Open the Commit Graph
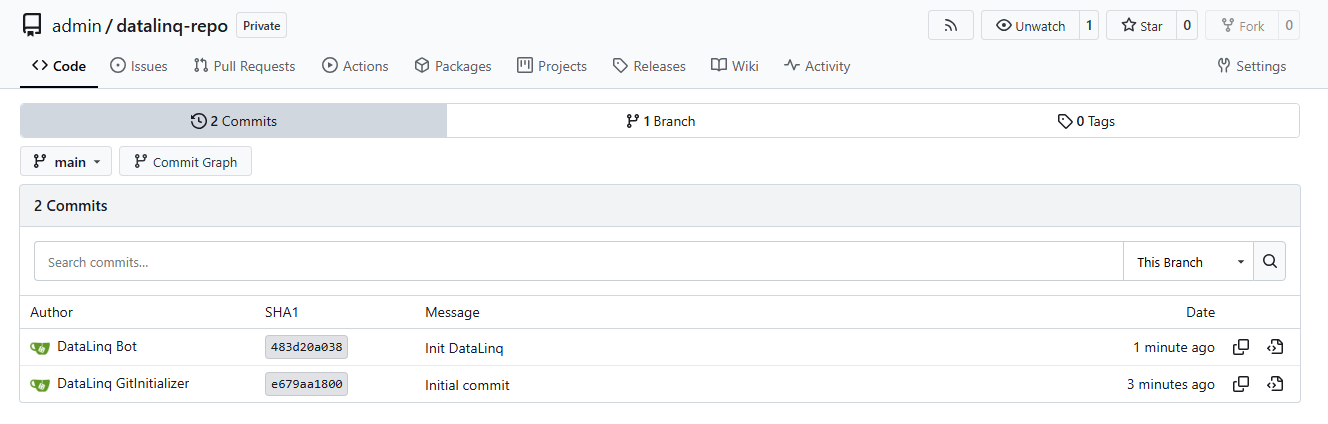The height and width of the screenshot is (424, 1328). pos(185,162)
